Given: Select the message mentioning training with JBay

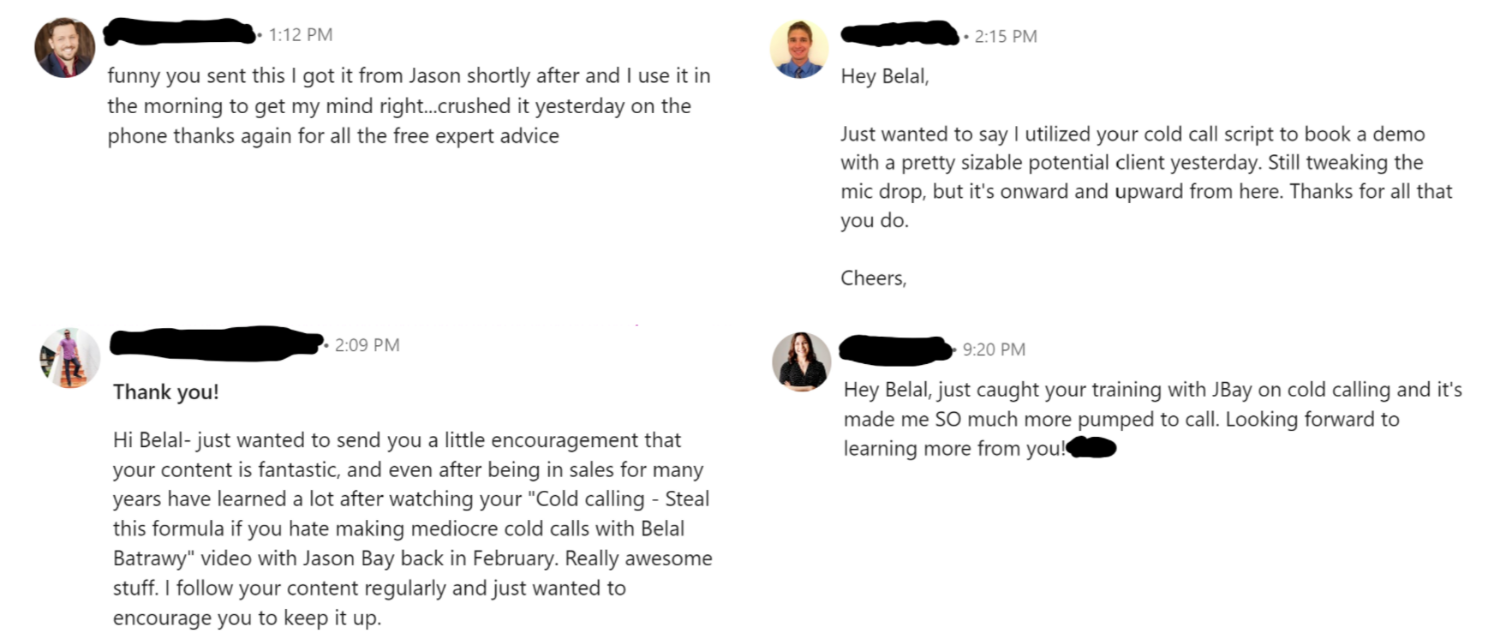Looking at the screenshot, I should (x=1152, y=418).
